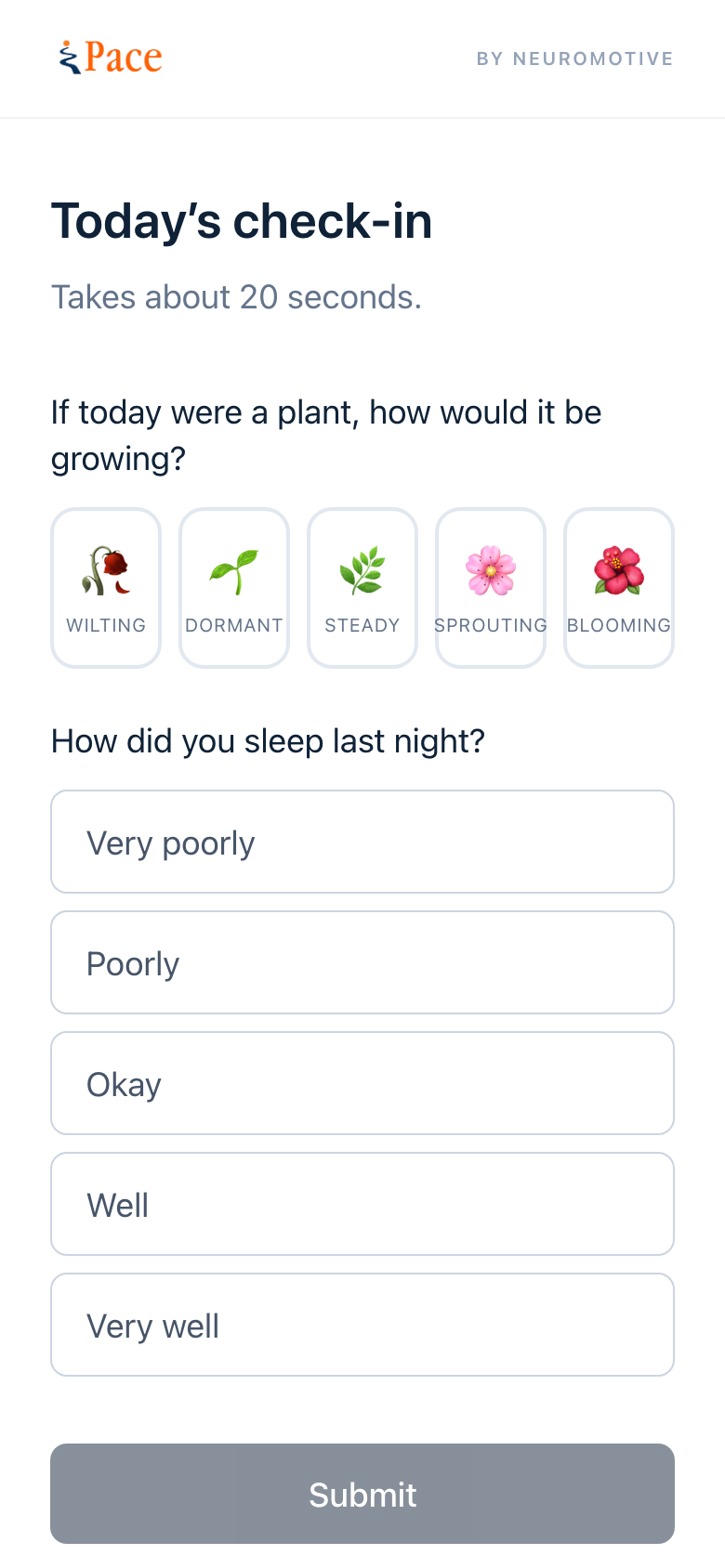Choose the green seedling emoji

pyautogui.click(x=234, y=570)
